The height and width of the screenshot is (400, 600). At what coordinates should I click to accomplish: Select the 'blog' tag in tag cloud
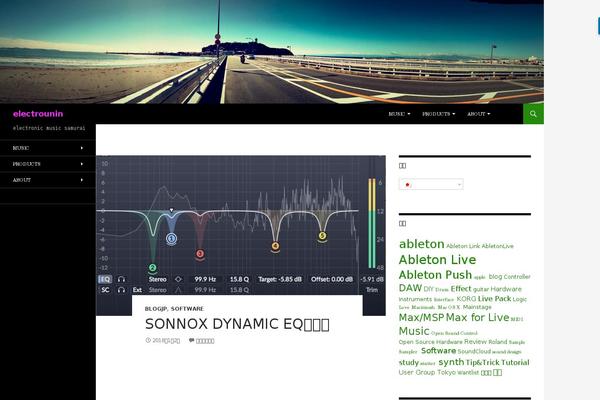(x=495, y=276)
